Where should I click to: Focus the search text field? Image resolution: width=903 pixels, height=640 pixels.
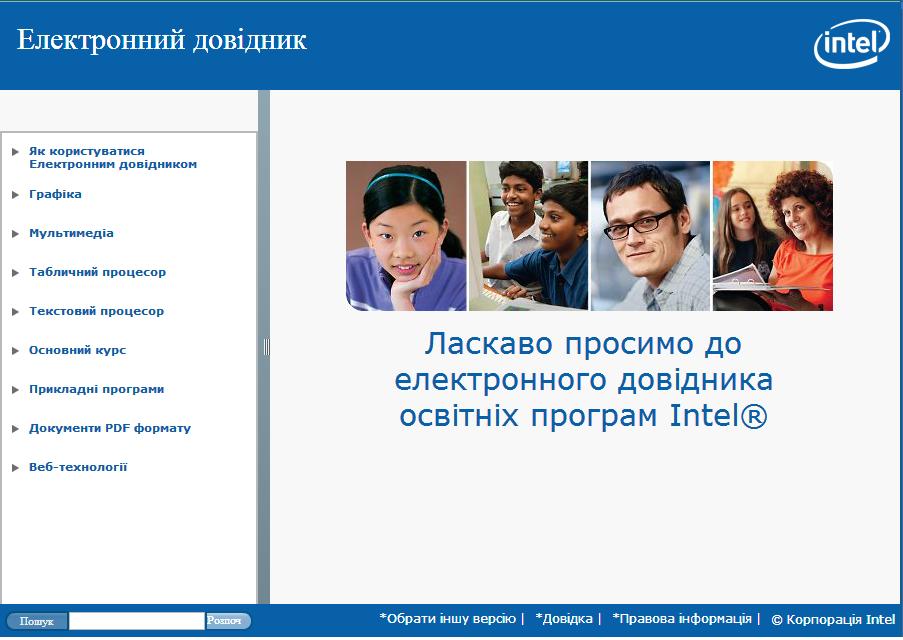tap(136, 621)
